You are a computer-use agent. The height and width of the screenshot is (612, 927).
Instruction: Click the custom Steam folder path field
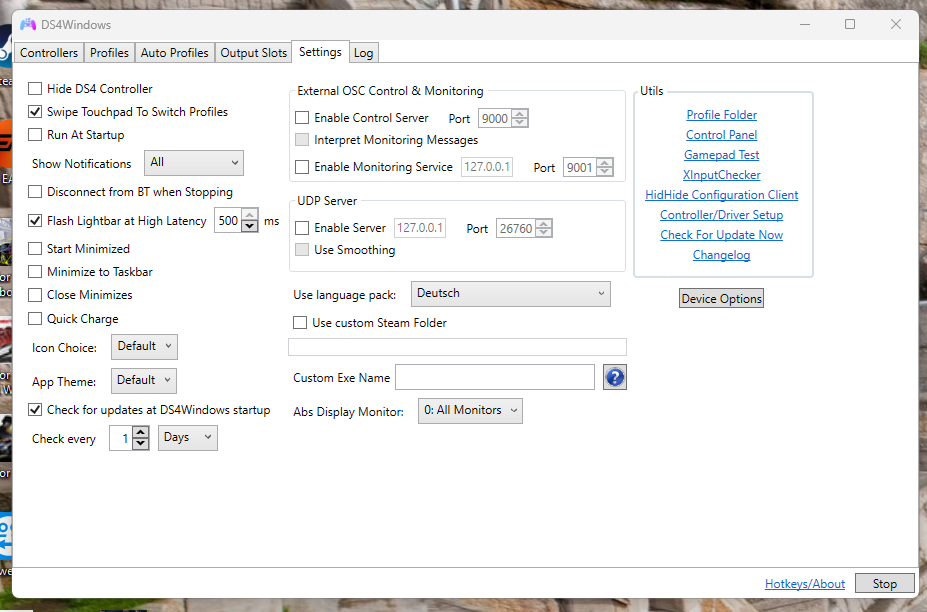(457, 347)
